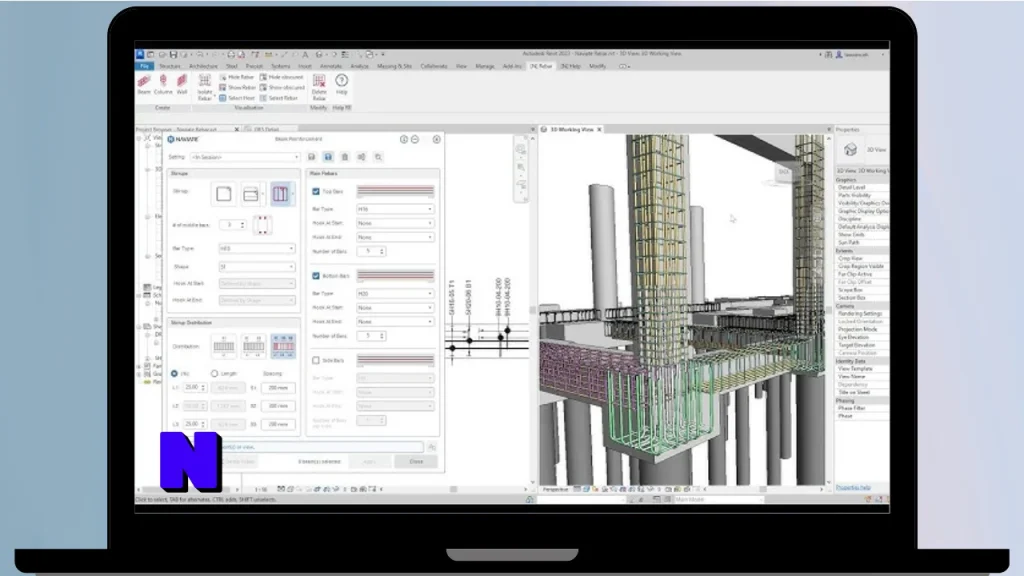Click the search settings magnifier icon
The width and height of the screenshot is (1024, 576).
(x=378, y=157)
